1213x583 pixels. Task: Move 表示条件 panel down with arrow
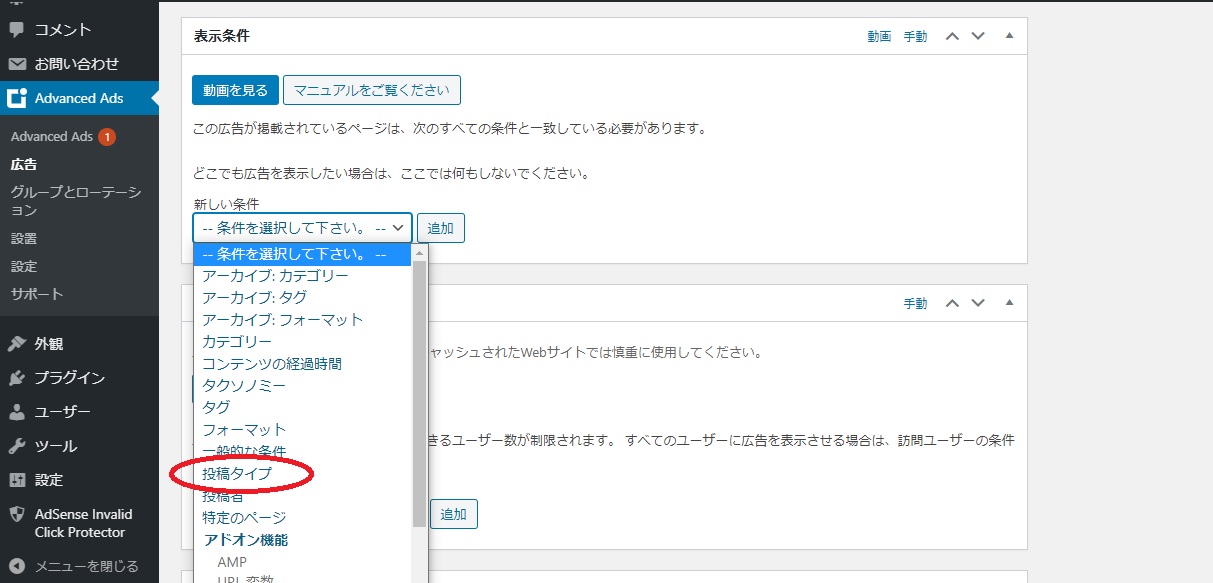point(978,36)
